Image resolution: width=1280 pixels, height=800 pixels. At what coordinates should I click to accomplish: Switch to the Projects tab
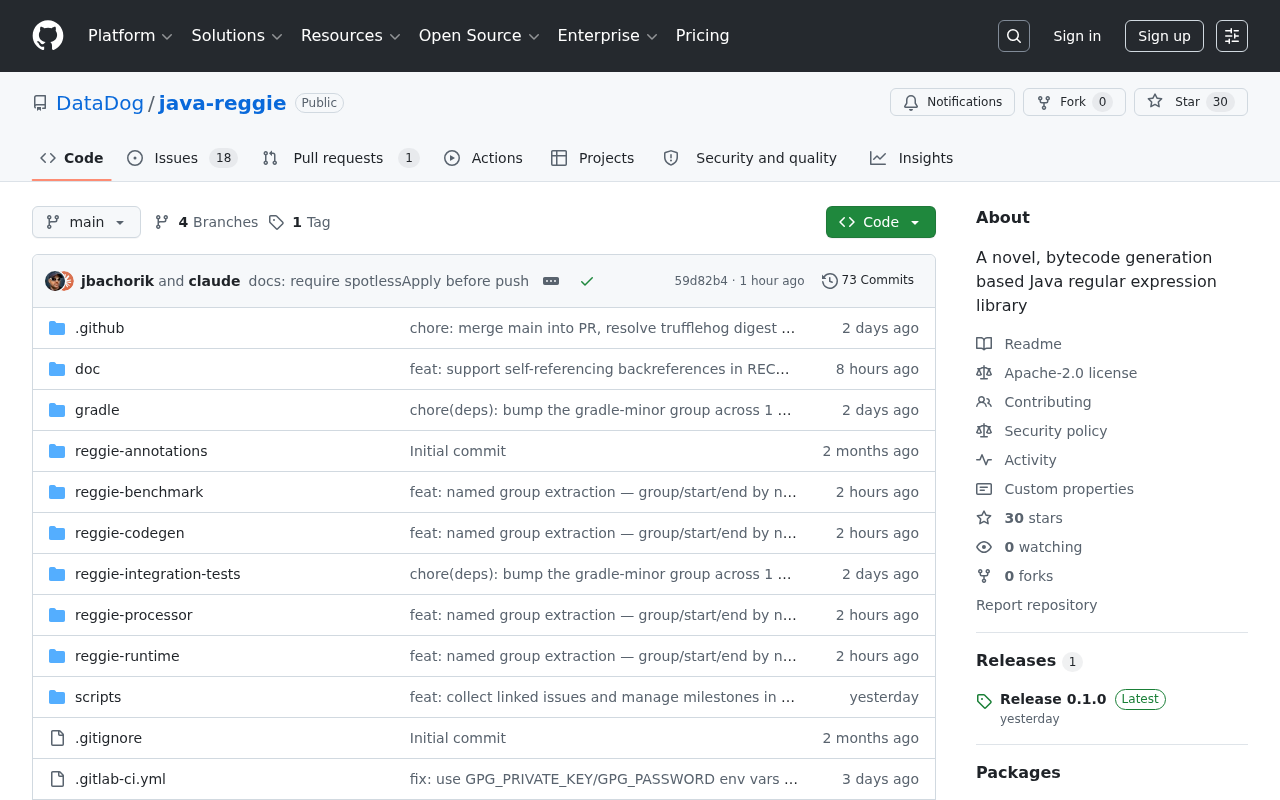pyautogui.click(x=592, y=158)
